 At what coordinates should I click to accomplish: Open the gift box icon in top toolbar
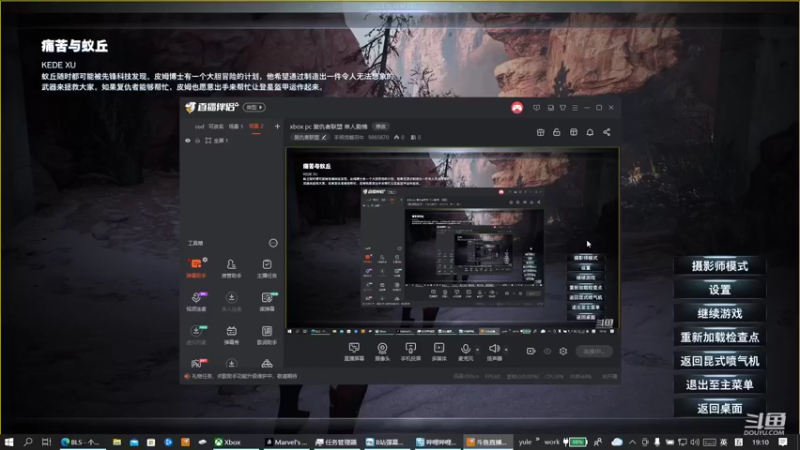pyautogui.click(x=540, y=132)
